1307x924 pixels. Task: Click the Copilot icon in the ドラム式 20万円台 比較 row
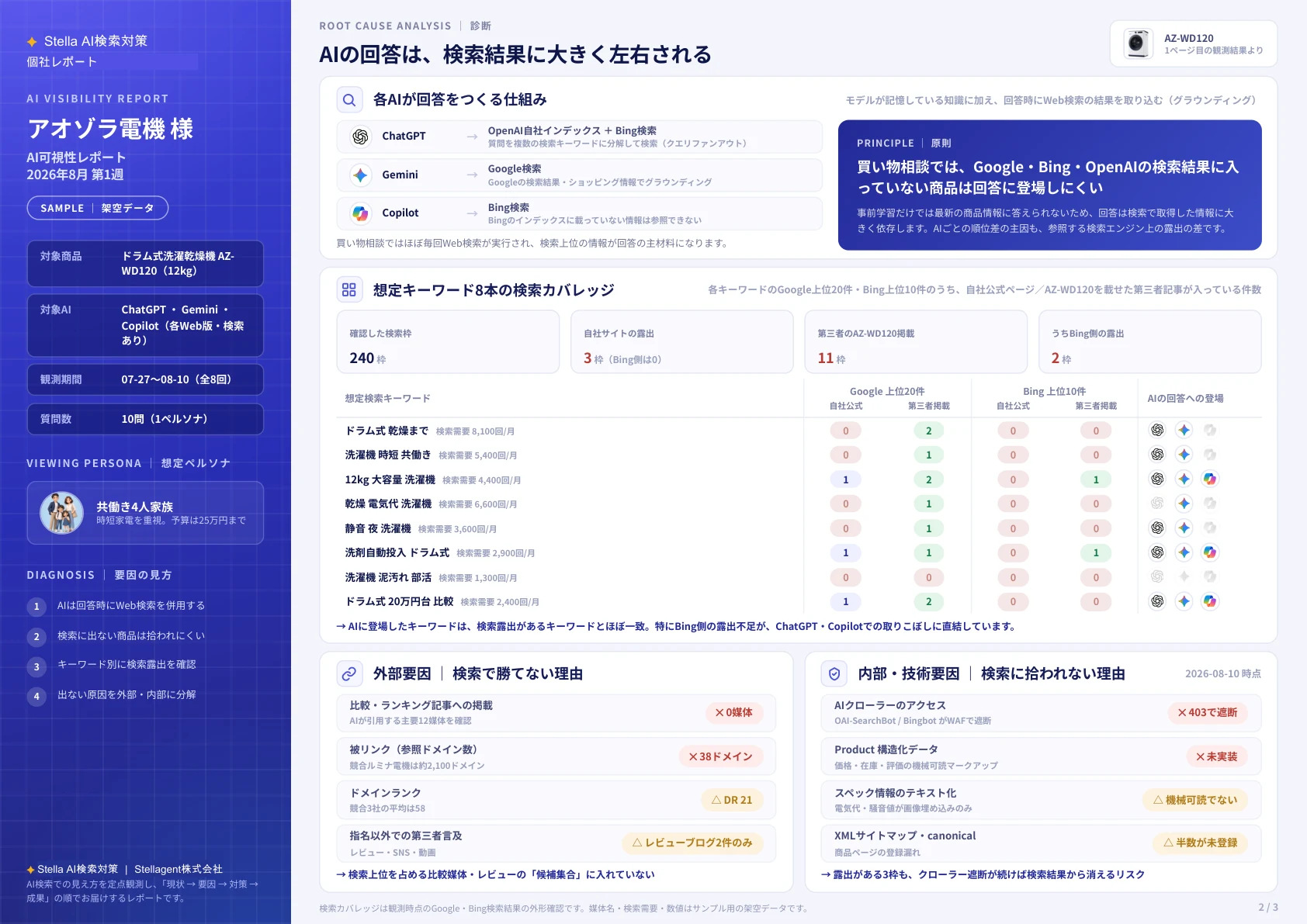point(1210,601)
